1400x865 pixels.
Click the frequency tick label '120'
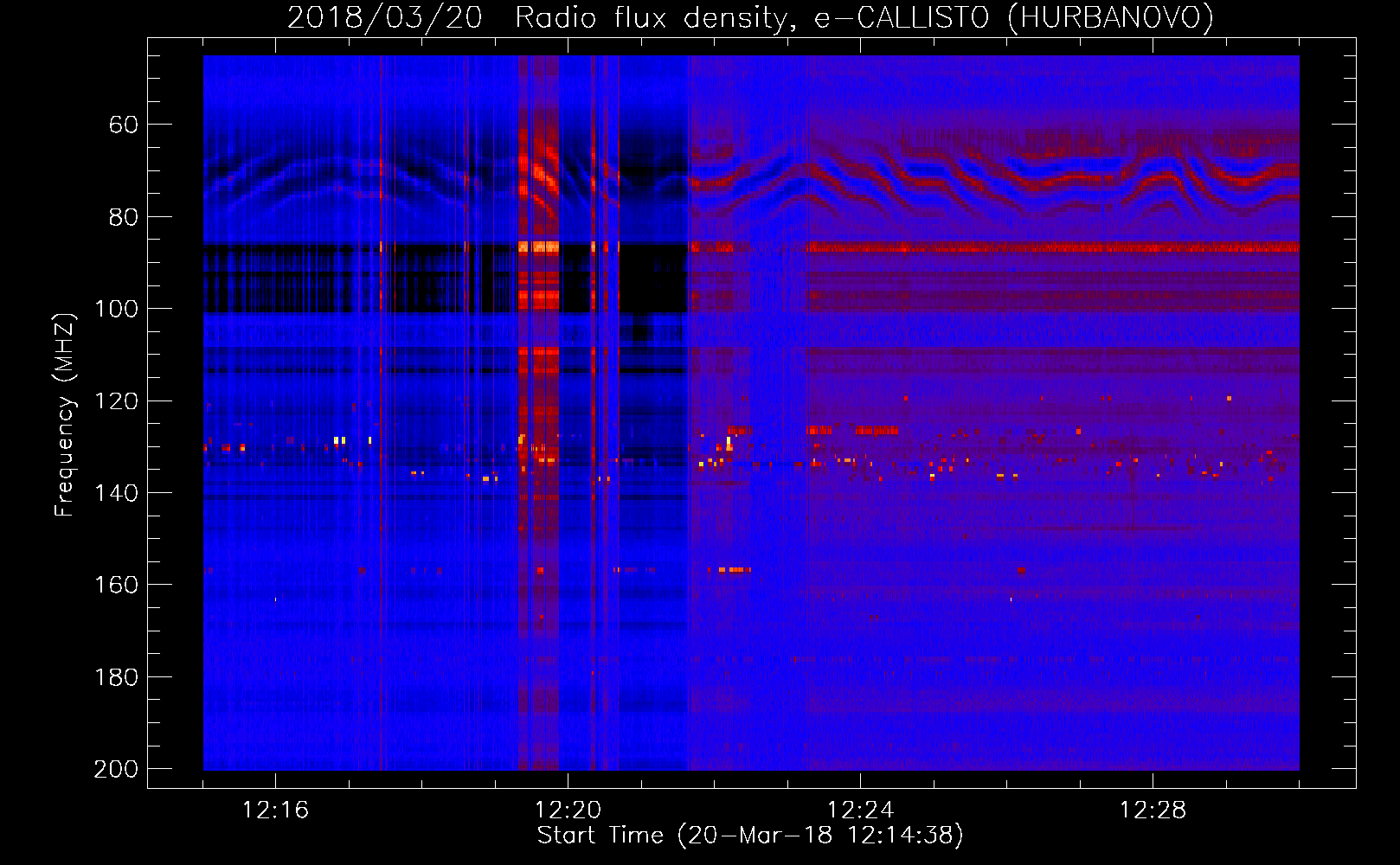117,401
